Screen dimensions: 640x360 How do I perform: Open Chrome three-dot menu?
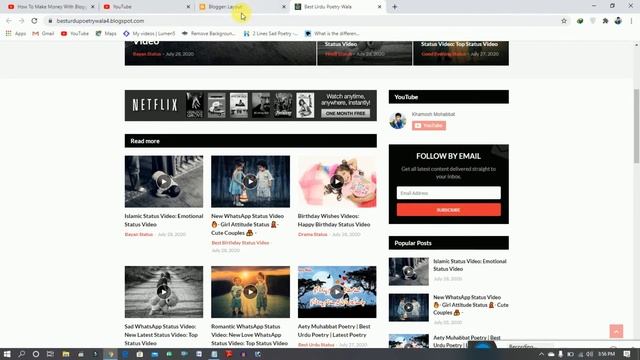(x=631, y=21)
